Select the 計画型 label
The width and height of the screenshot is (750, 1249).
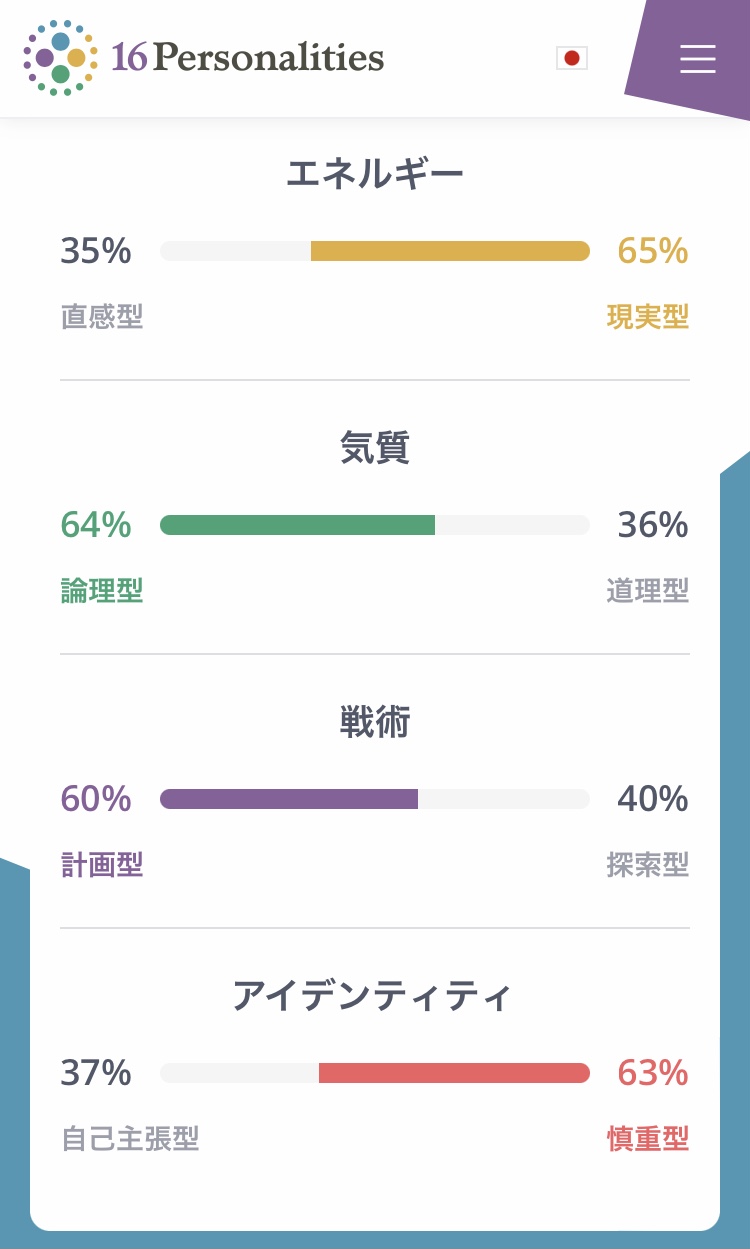tap(102, 865)
